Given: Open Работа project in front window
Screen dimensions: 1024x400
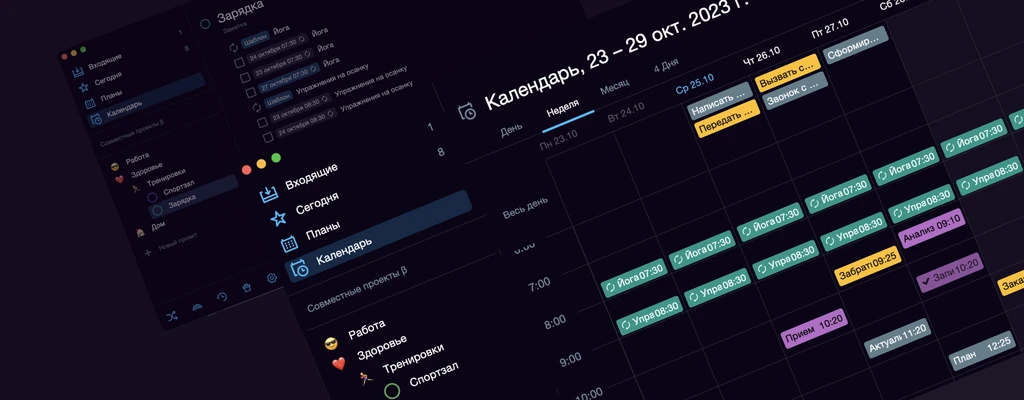Looking at the screenshot, I should (x=366, y=330).
